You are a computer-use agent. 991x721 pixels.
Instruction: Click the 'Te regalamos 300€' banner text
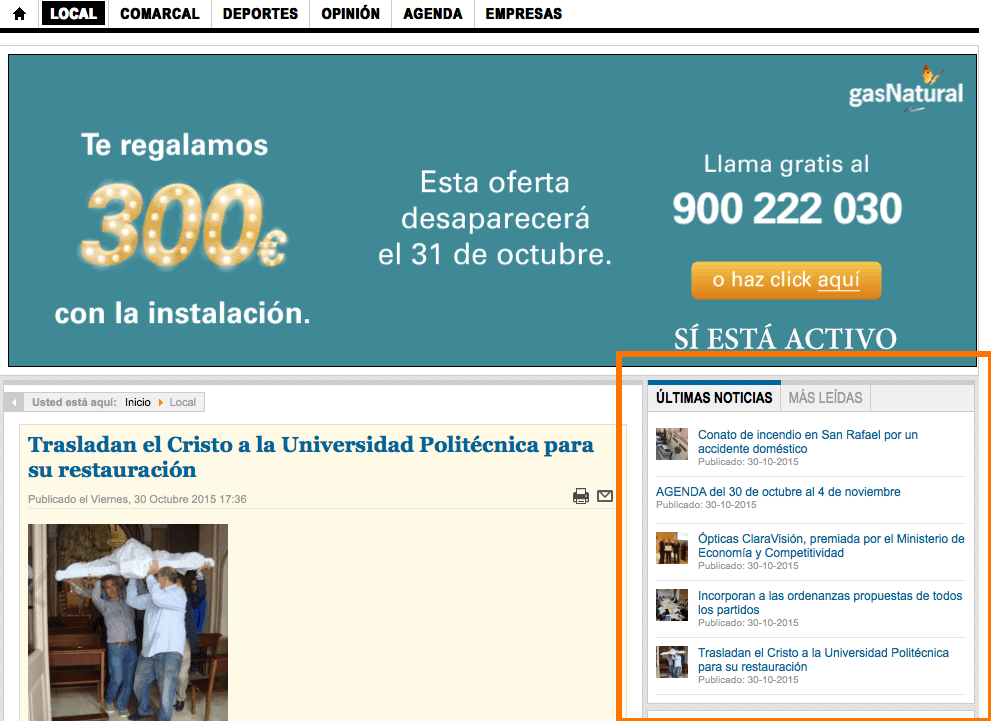pos(183,201)
